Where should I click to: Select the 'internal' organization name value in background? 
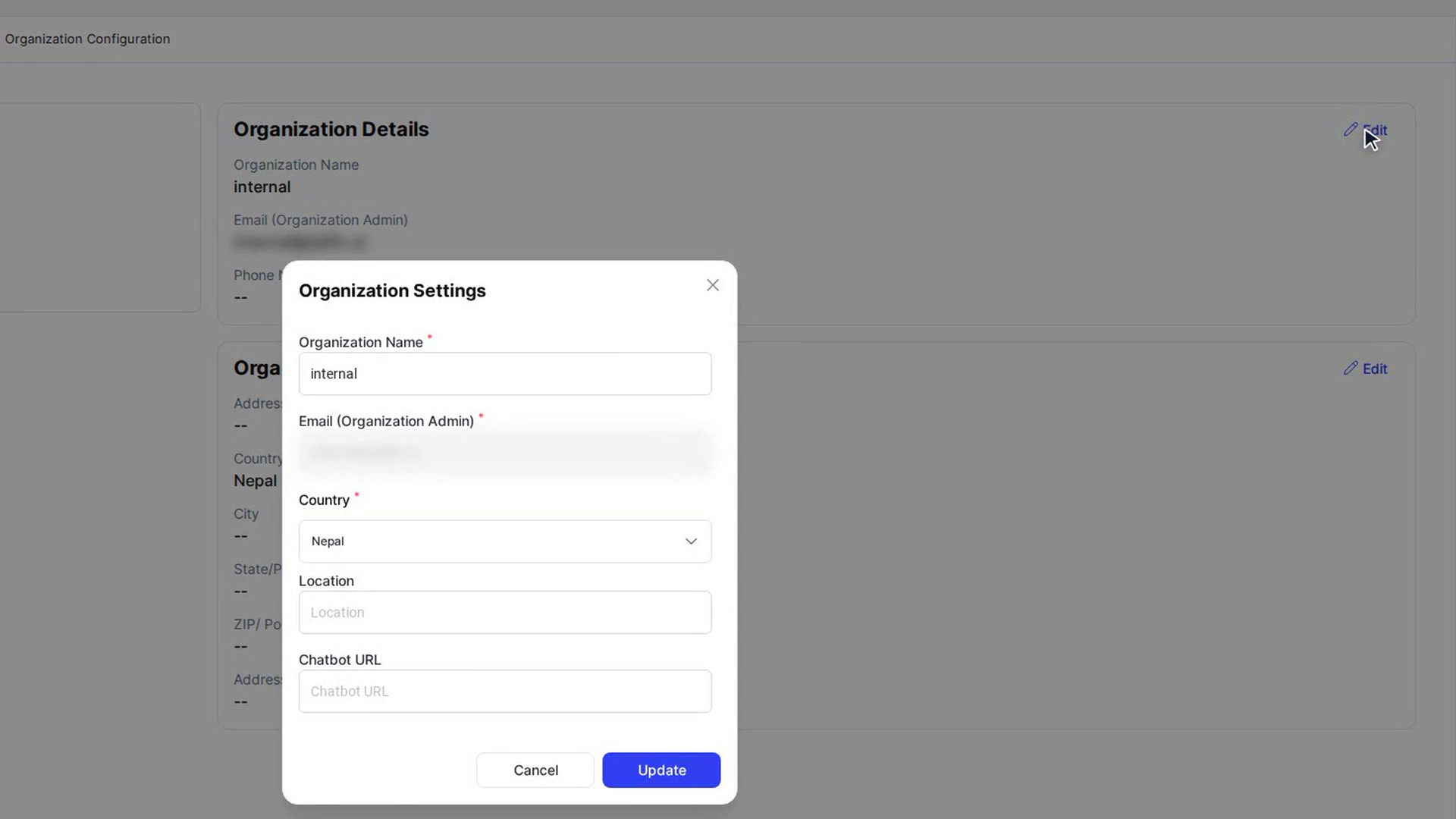(x=262, y=187)
